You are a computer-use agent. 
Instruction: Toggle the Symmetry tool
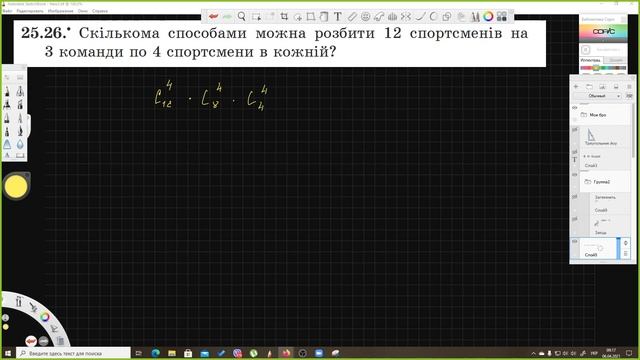pyautogui.click(x=406, y=17)
